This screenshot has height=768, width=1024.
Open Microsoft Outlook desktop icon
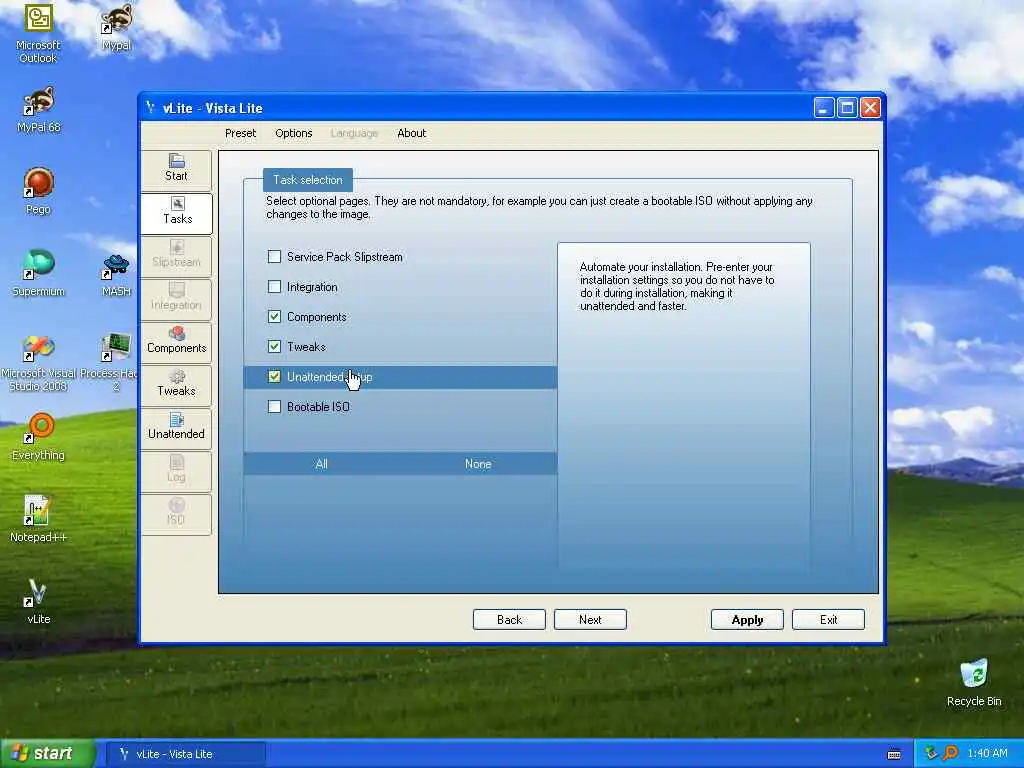38,34
